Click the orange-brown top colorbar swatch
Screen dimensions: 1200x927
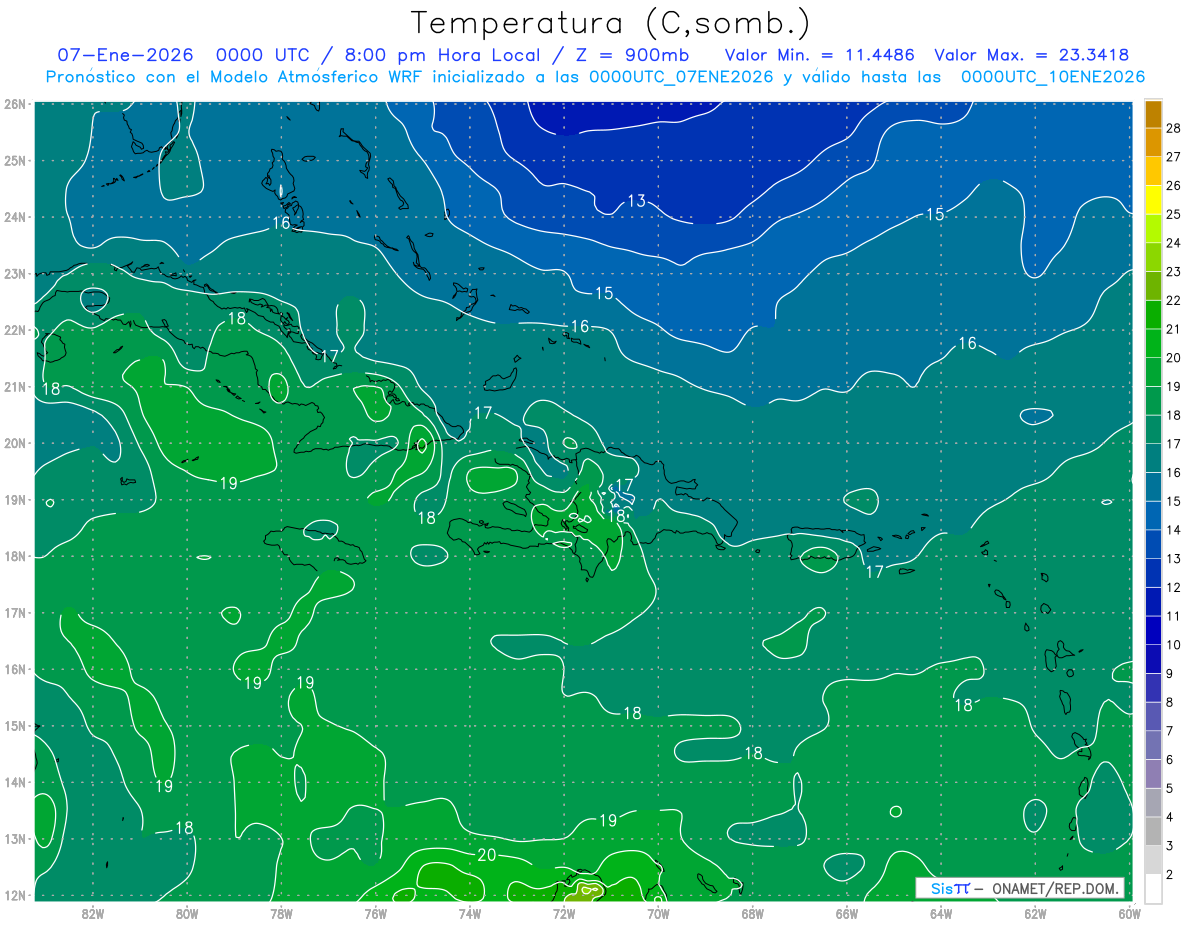coord(1153,115)
